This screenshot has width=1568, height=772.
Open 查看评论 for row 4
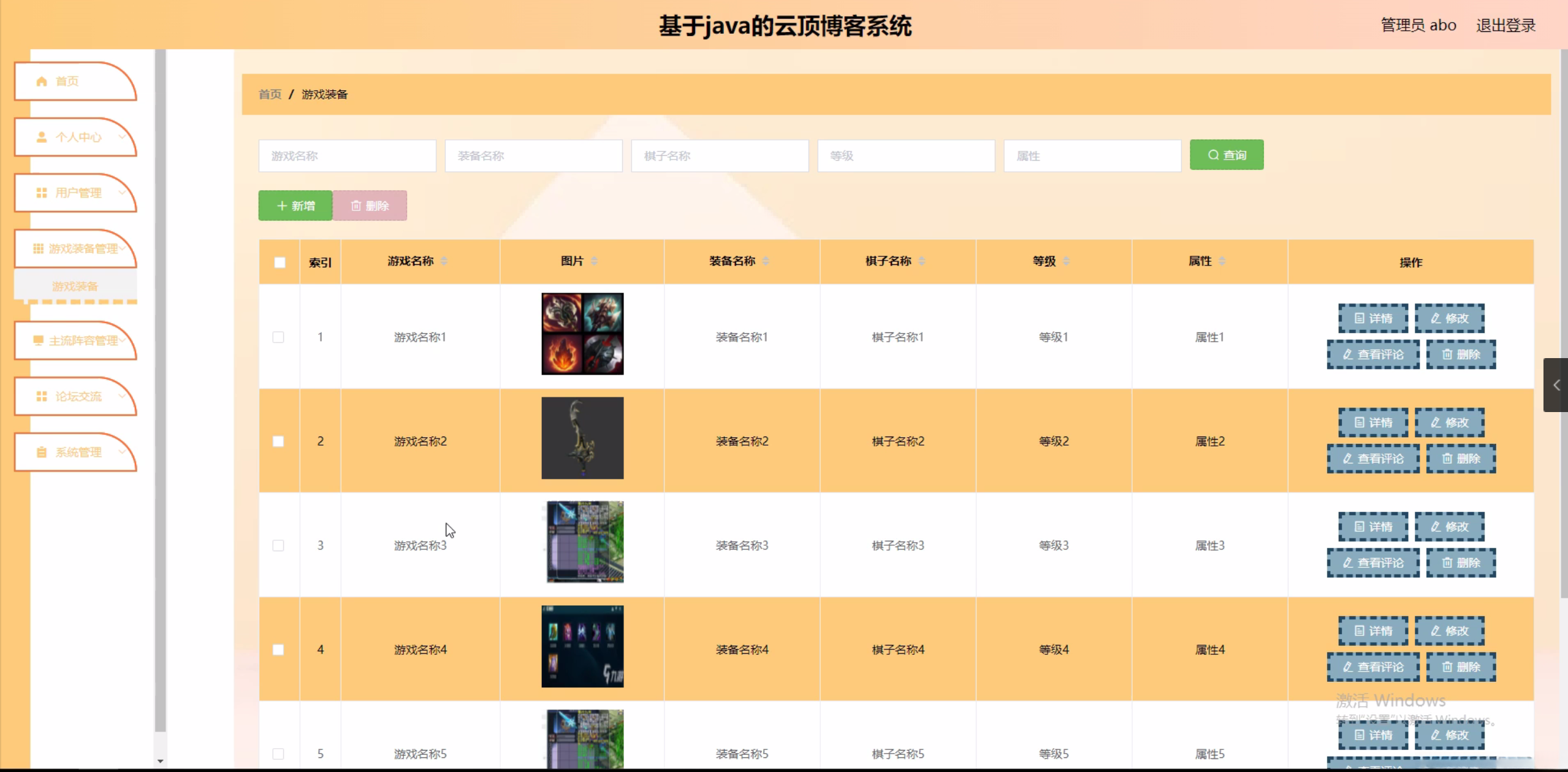1372,667
